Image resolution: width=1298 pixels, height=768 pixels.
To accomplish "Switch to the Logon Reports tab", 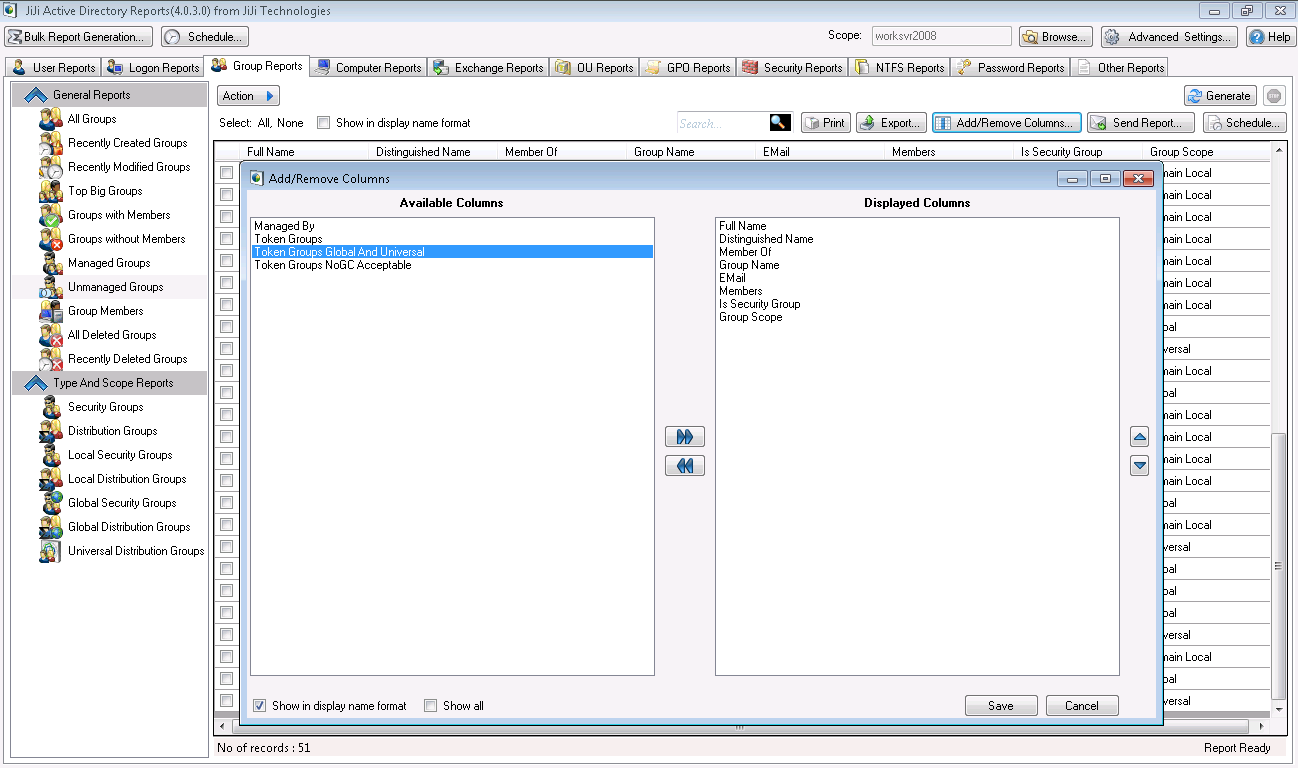I will pyautogui.click(x=153, y=68).
